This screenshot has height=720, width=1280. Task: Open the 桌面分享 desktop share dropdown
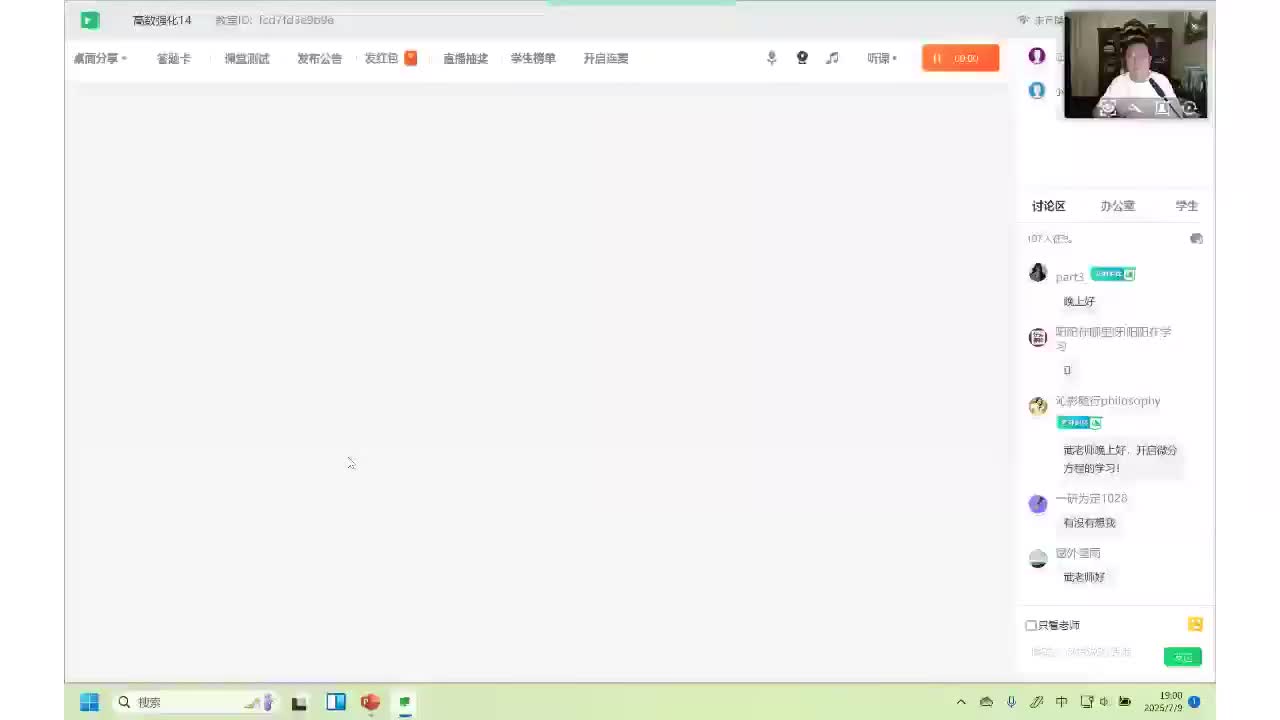tap(100, 59)
